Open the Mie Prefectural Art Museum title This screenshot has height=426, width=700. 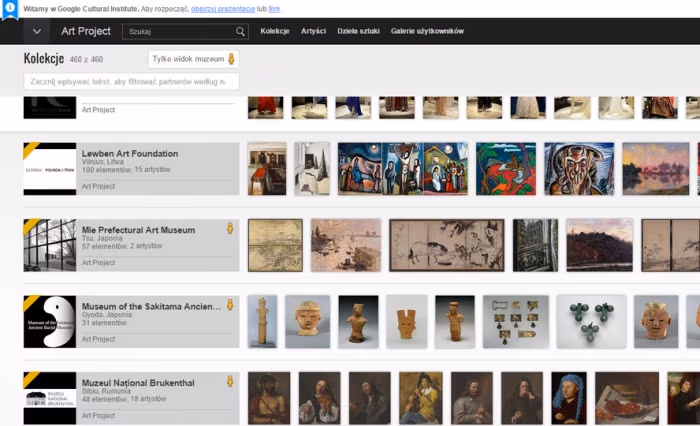(x=138, y=230)
